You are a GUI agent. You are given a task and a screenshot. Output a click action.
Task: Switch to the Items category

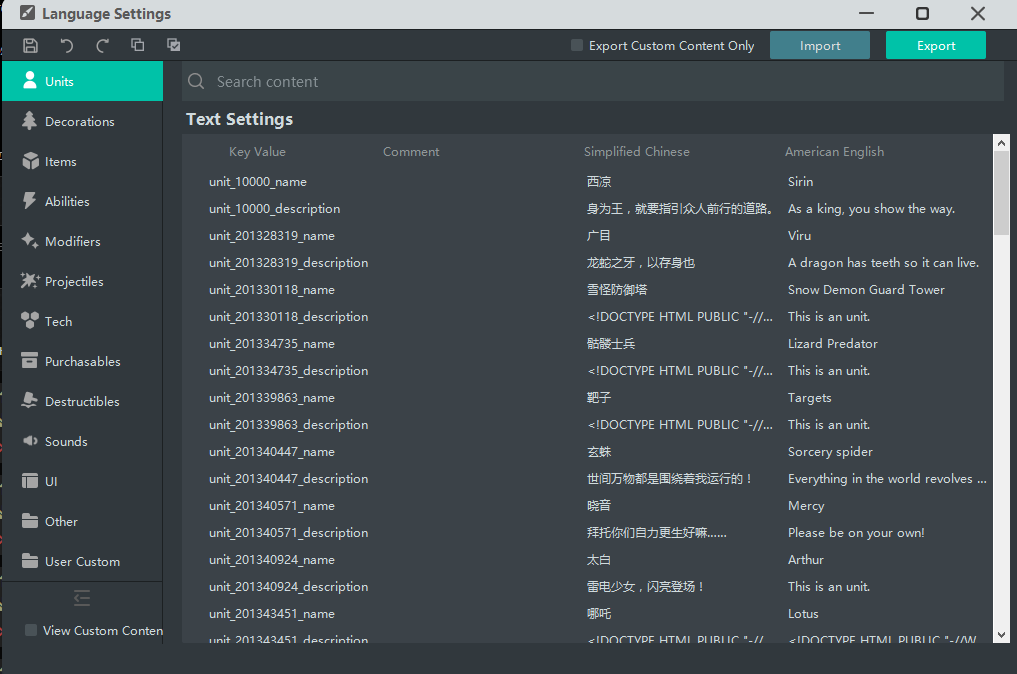(x=60, y=161)
